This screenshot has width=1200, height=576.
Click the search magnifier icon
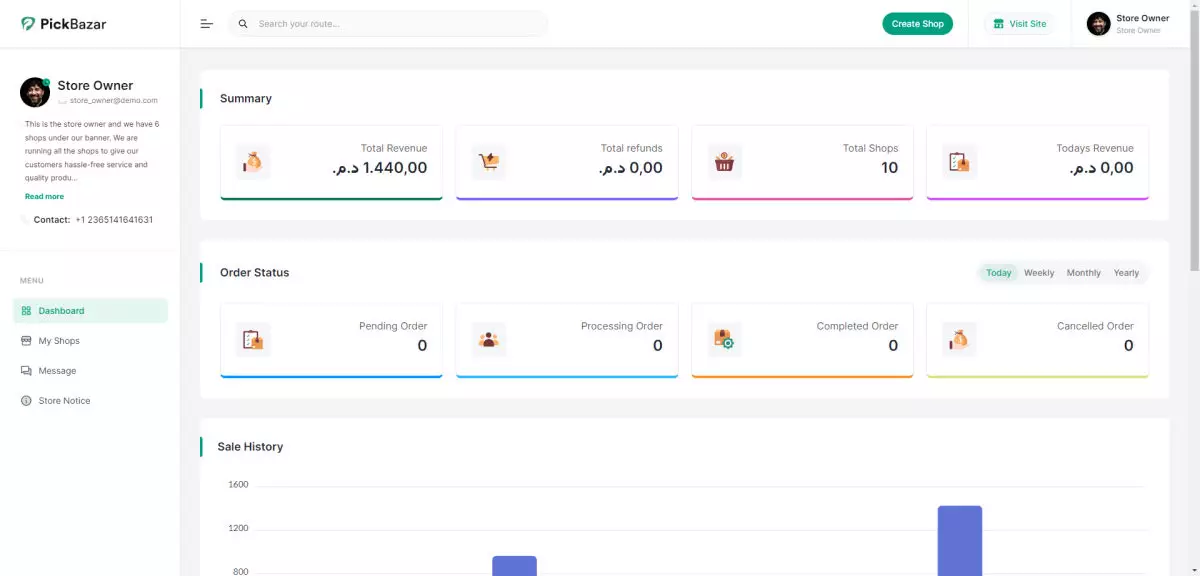243,24
